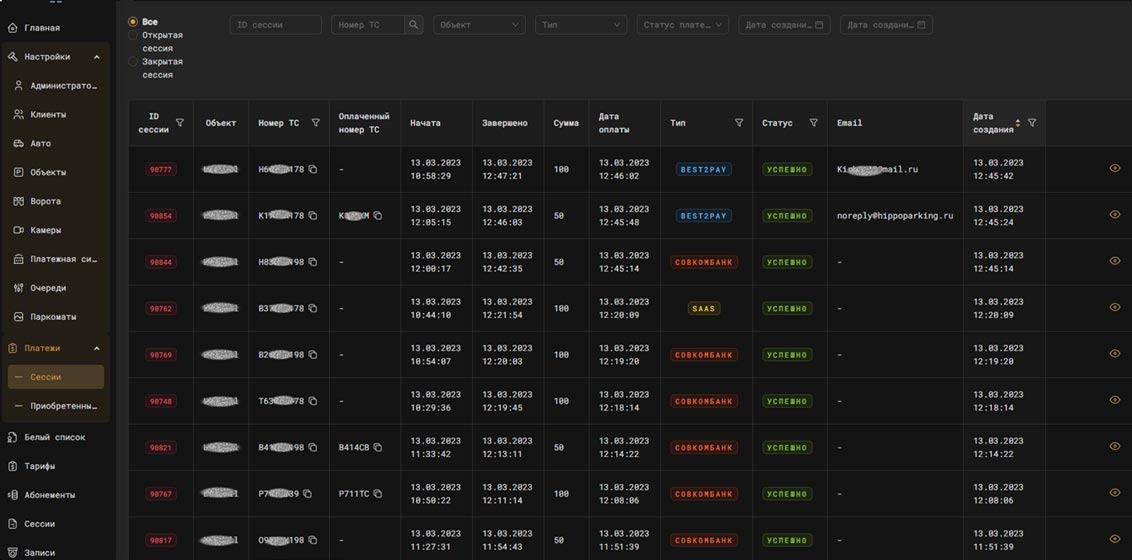Screen dimensions: 1132x560
Task: Choose Закрытая сессия radio option
Action: [x=133, y=62]
